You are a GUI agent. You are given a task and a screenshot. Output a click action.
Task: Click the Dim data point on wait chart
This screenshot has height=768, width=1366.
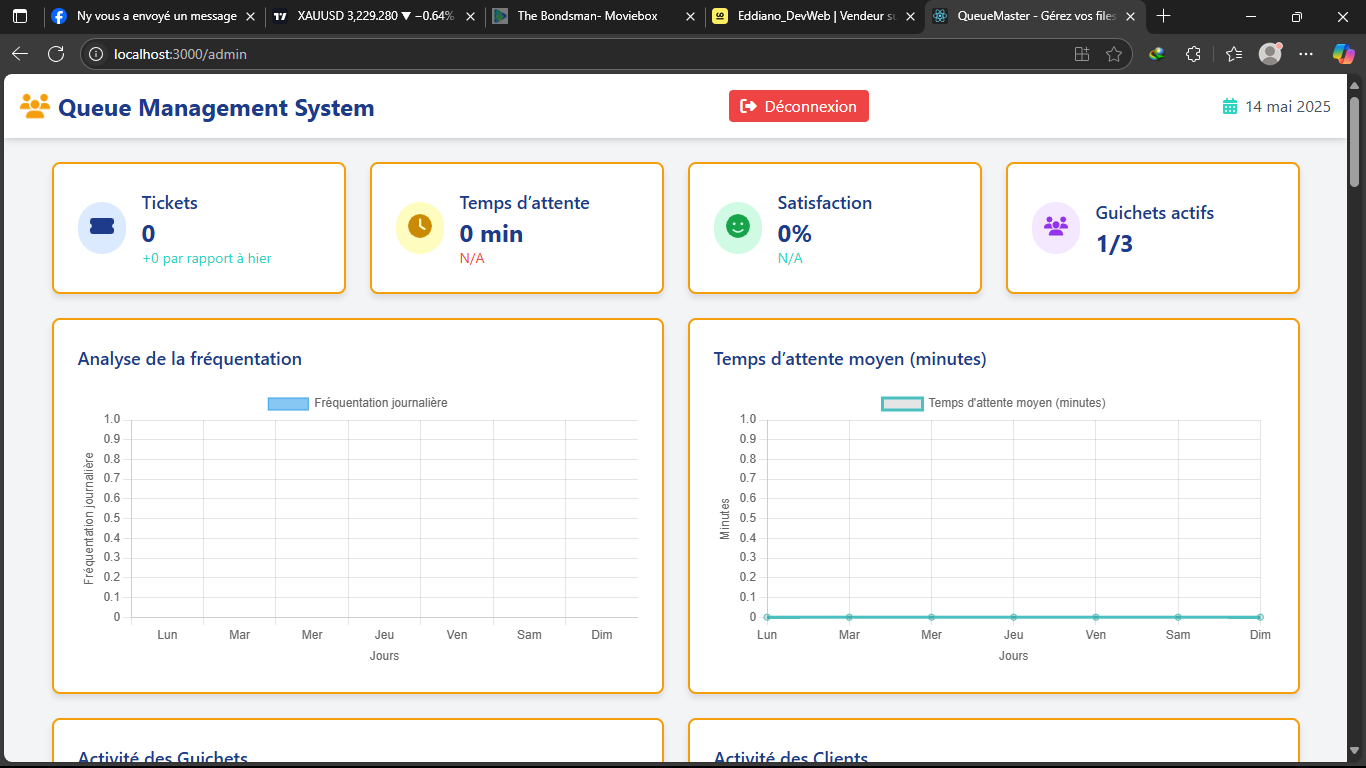pyautogui.click(x=1260, y=617)
